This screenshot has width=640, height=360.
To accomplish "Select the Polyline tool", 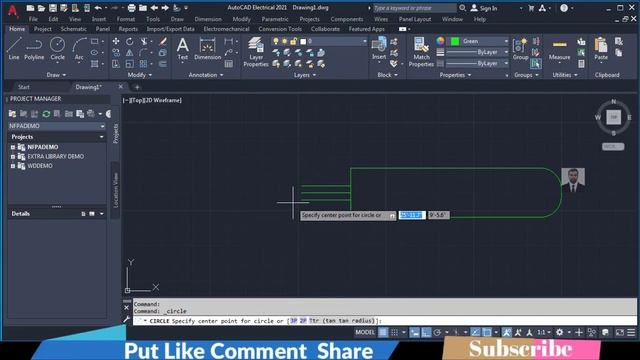I will tap(34, 49).
